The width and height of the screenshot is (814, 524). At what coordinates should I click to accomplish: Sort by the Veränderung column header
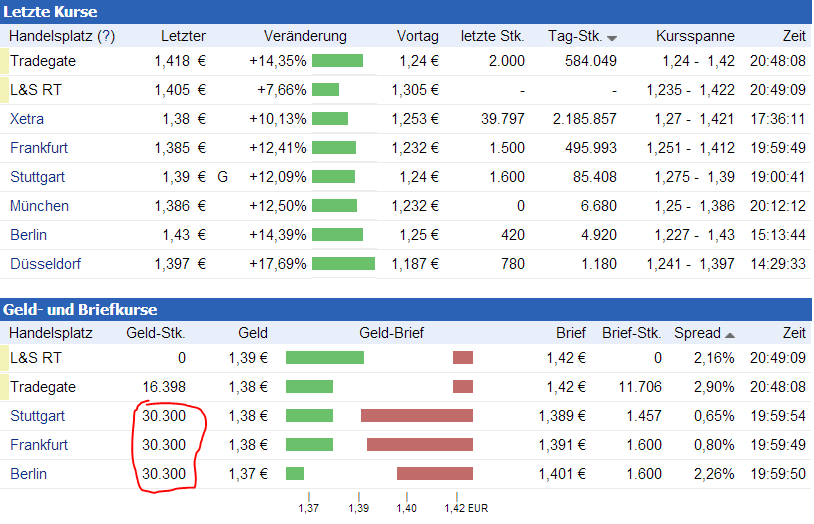305,36
